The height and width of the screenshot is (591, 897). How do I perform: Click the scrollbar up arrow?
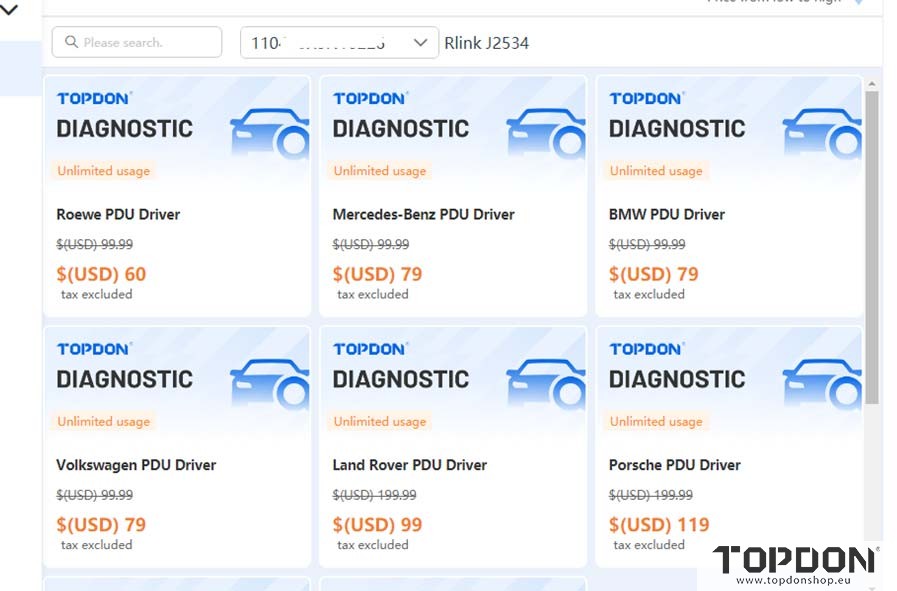pyautogui.click(x=872, y=84)
